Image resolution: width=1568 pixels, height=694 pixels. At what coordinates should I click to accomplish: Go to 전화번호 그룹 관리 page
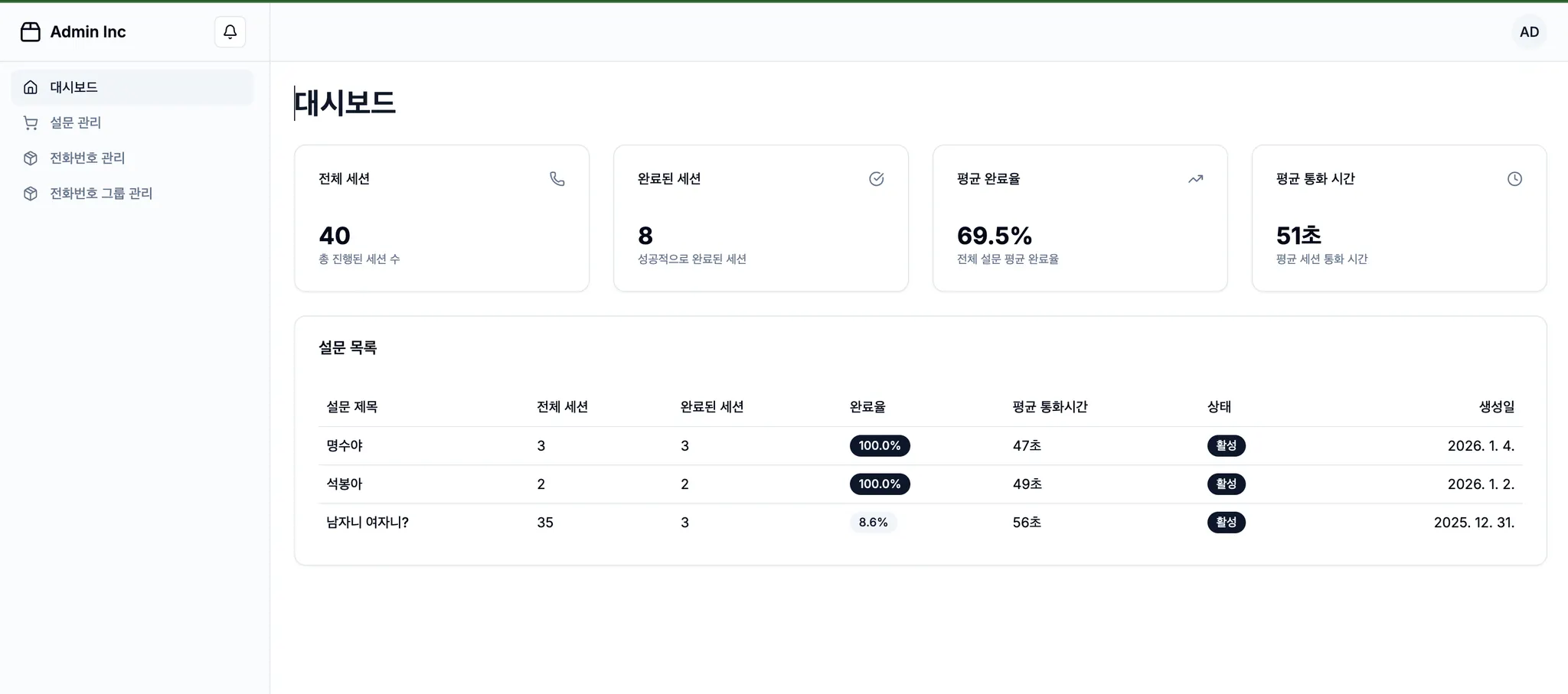pos(101,194)
